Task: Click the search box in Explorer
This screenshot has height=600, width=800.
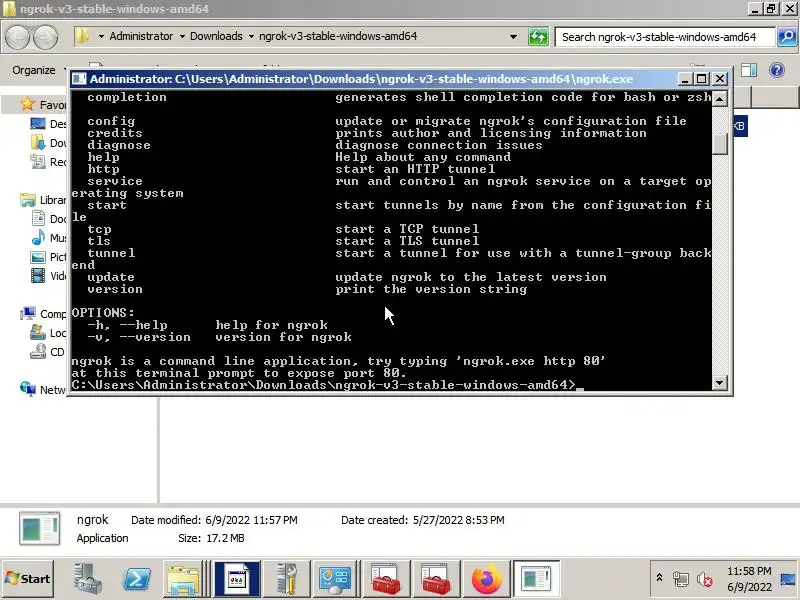Action: tap(664, 37)
